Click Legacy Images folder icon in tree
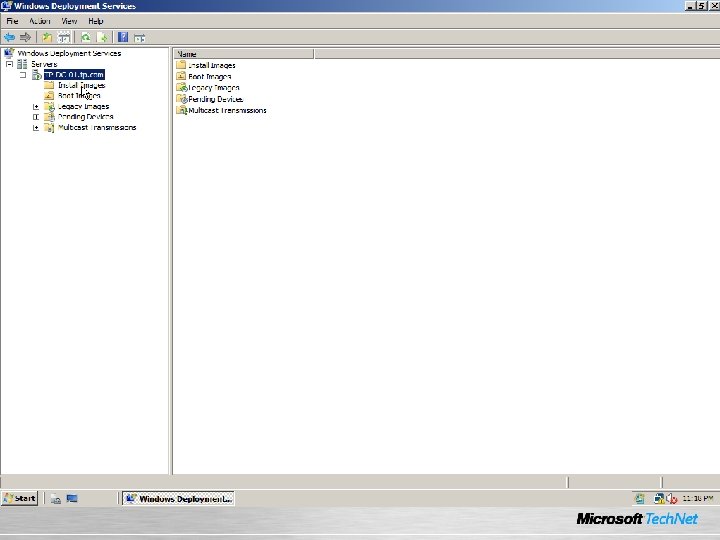The width and height of the screenshot is (720, 540). pos(49,107)
